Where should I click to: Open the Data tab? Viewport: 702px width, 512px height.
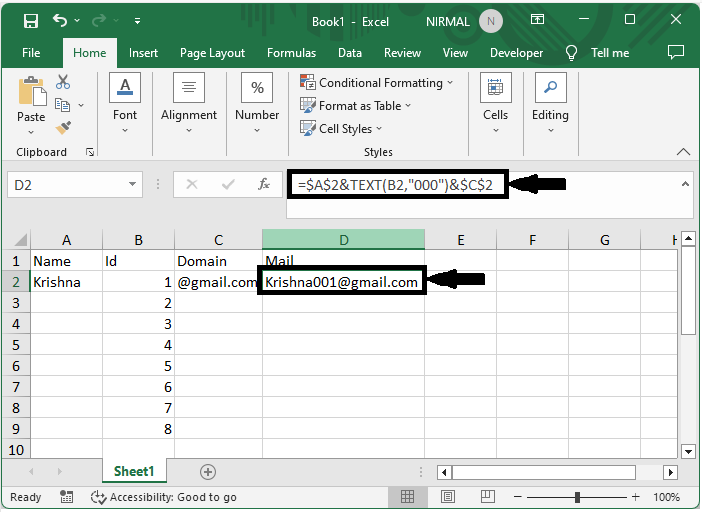click(x=350, y=53)
